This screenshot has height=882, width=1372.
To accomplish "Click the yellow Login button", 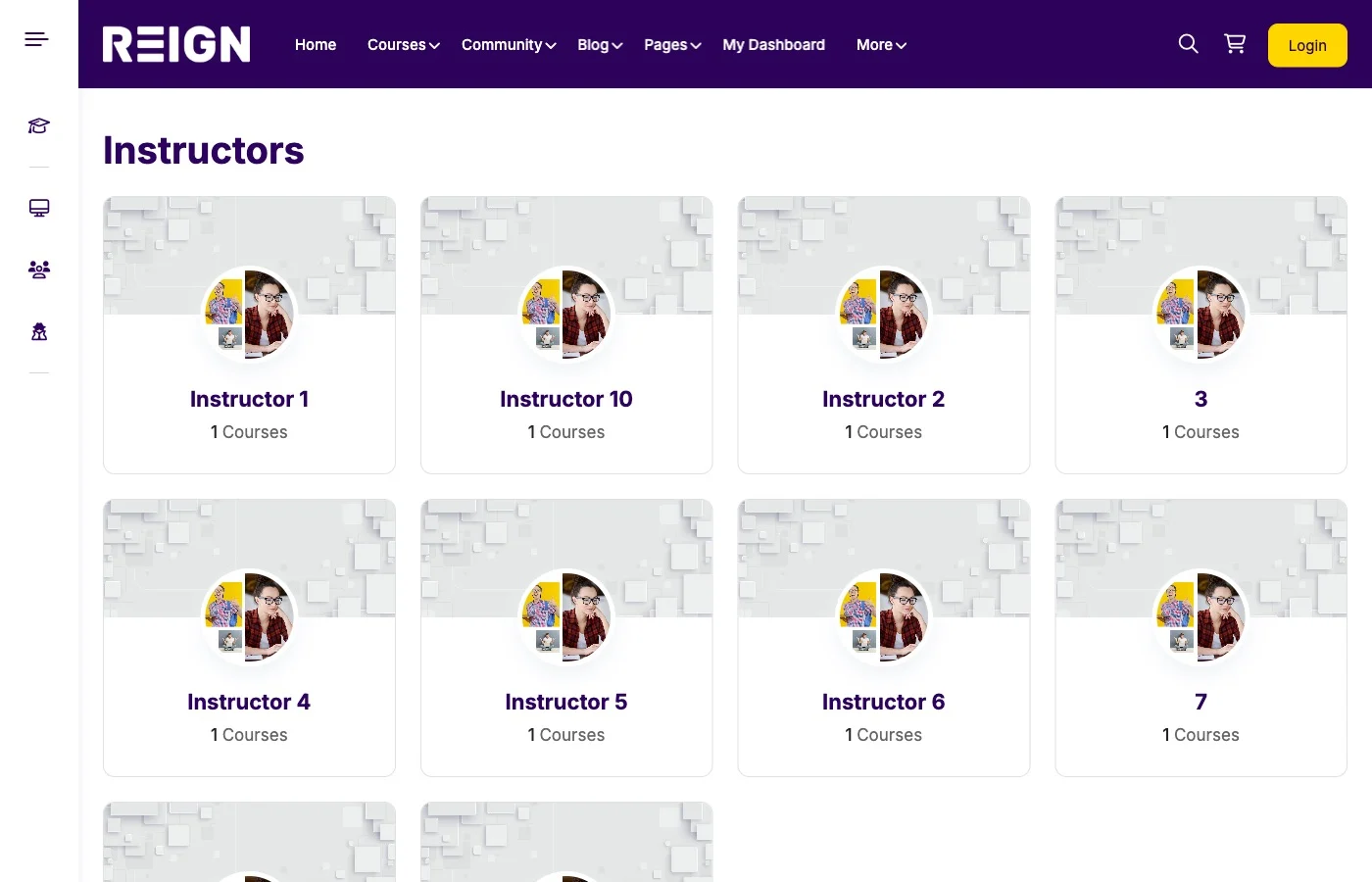I will pos(1307,45).
